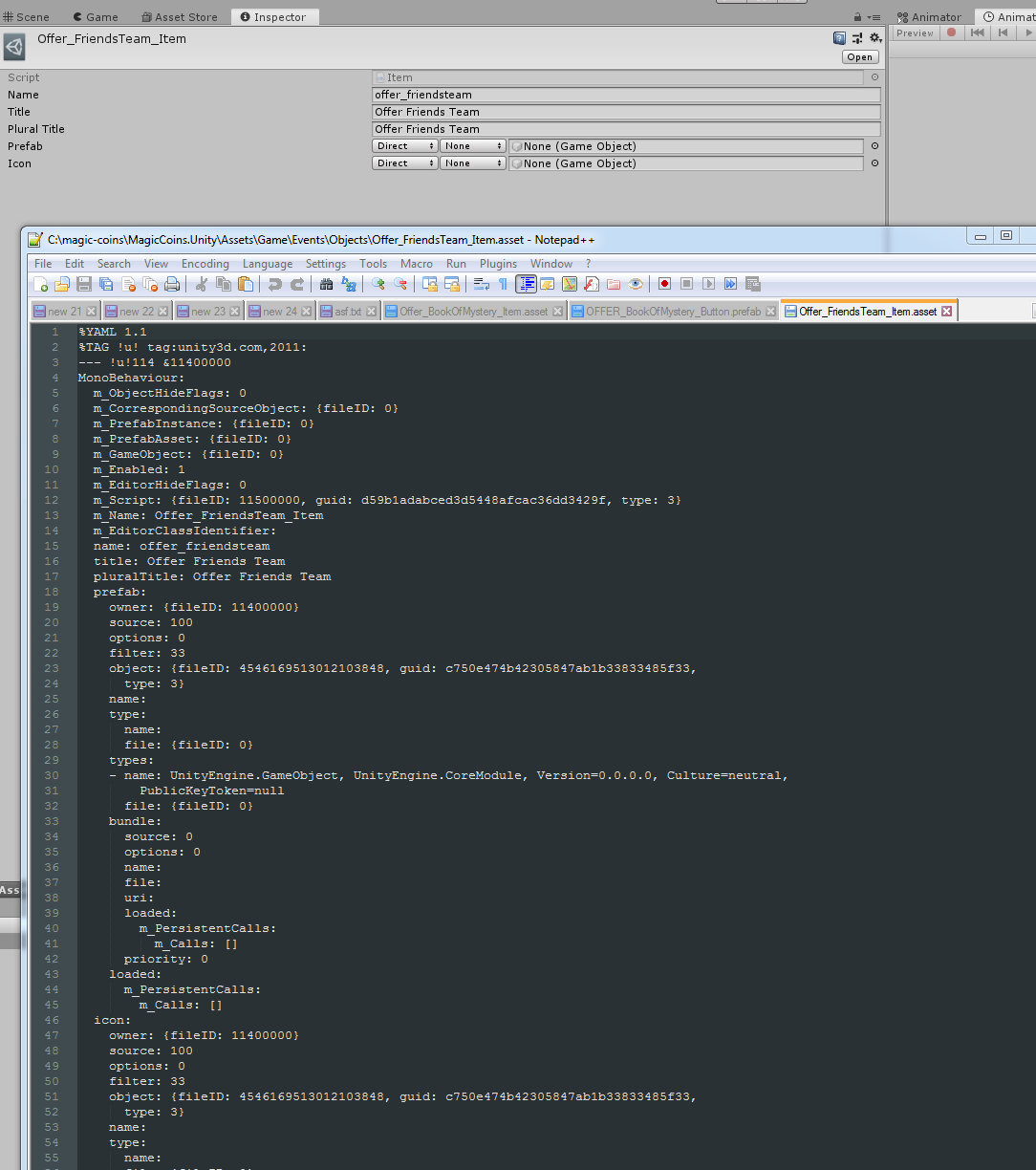Open object picker for Icon field
This screenshot has width=1036, height=1170.
coord(874,163)
